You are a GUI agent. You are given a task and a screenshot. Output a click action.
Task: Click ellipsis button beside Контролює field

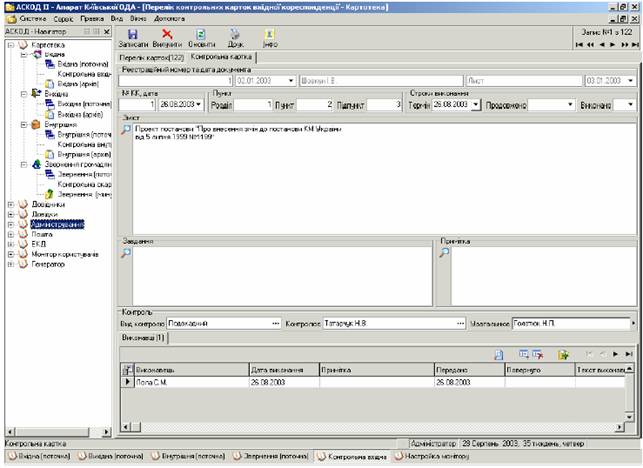click(x=461, y=324)
